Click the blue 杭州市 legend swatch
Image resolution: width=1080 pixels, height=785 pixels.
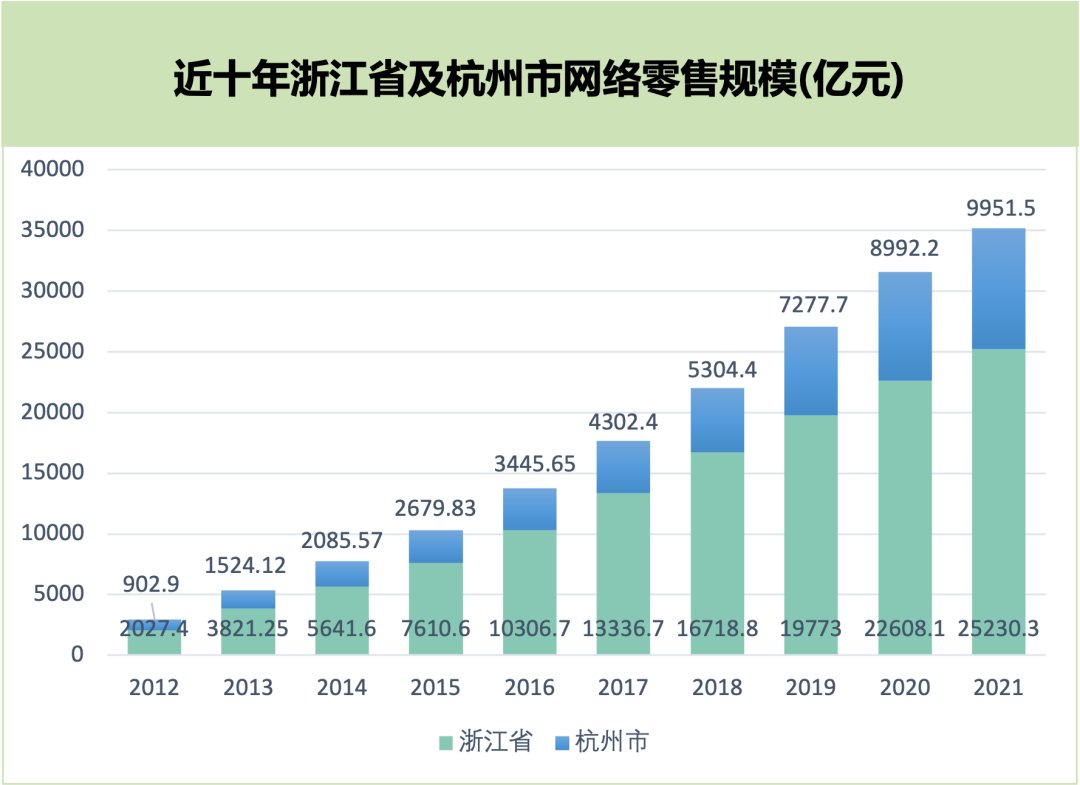click(561, 743)
